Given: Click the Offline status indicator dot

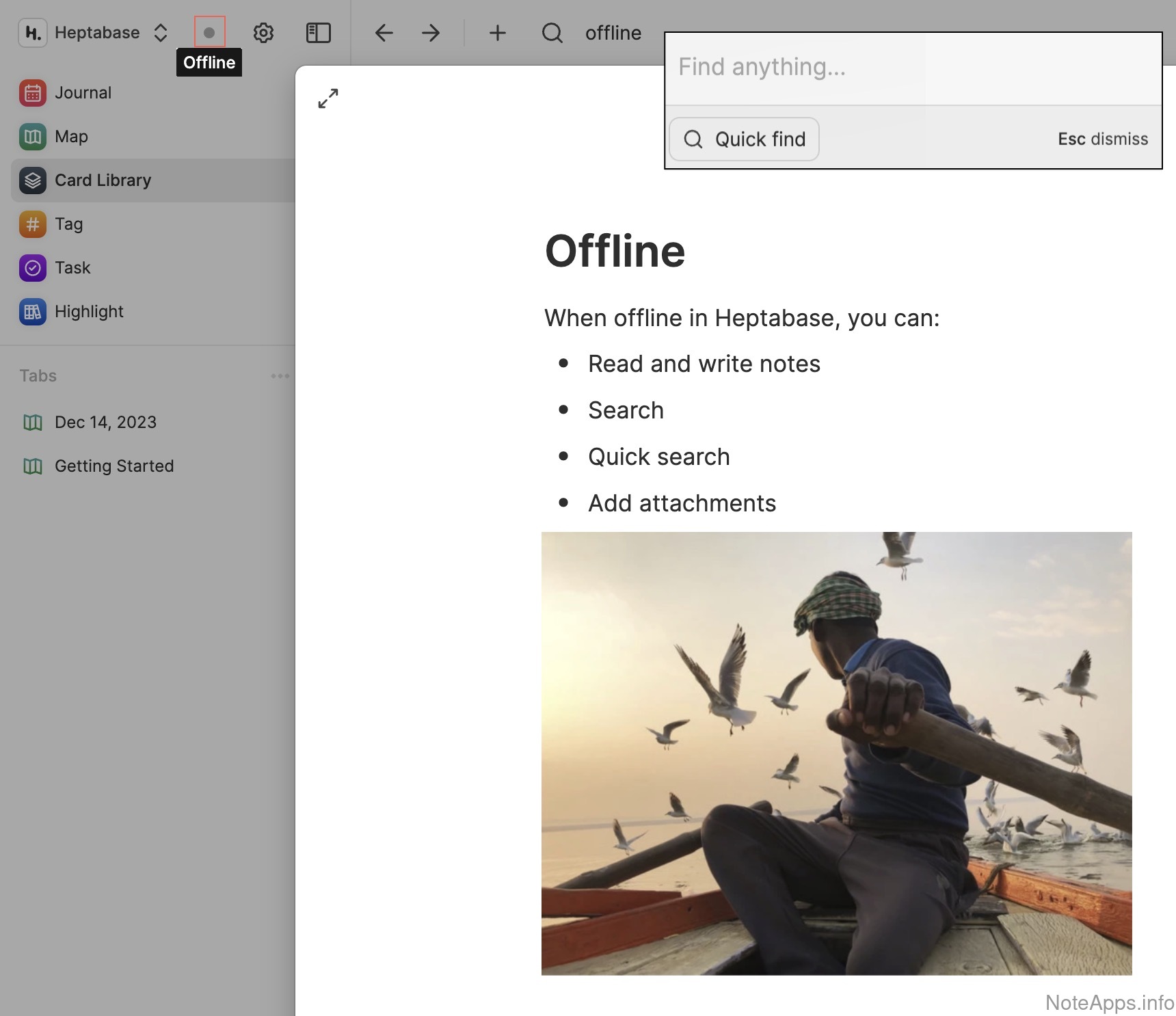Looking at the screenshot, I should click(209, 32).
